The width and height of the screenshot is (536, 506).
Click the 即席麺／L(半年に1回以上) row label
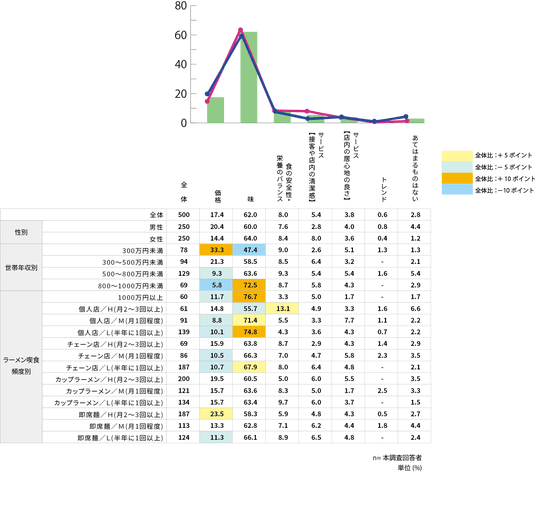[121, 438]
